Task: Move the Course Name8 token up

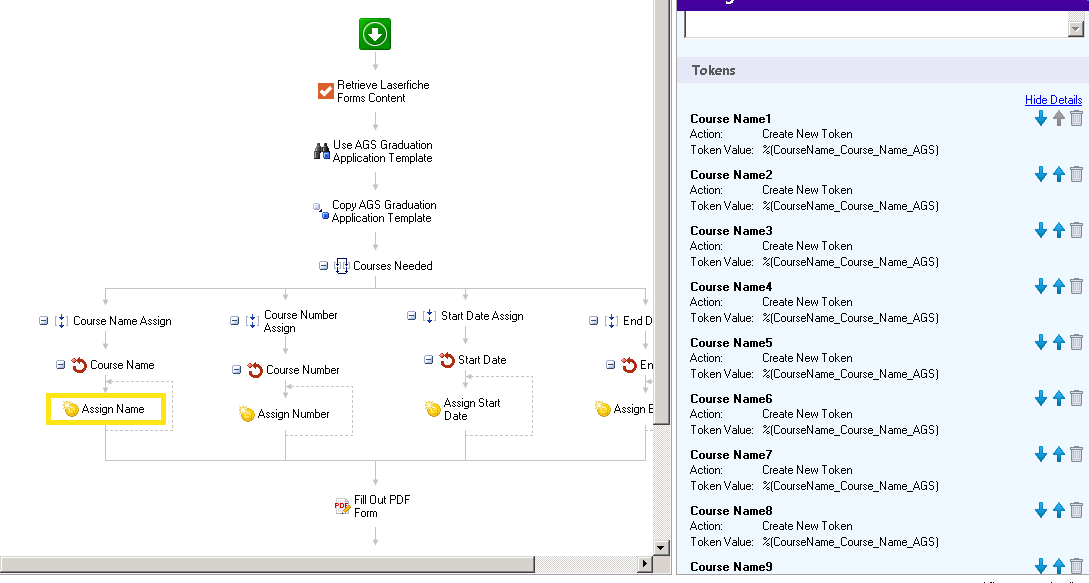Action: point(1058,511)
